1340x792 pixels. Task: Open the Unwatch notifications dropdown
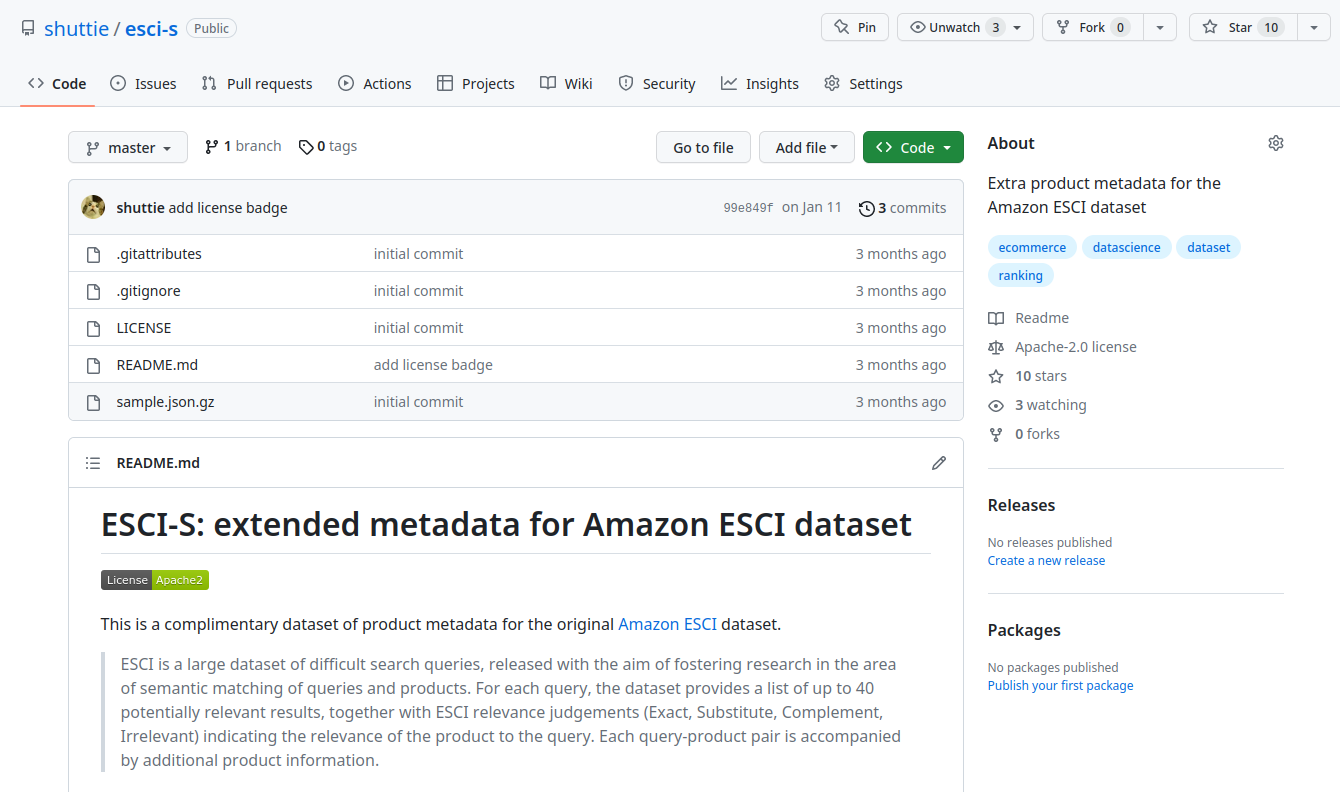[x=965, y=27]
